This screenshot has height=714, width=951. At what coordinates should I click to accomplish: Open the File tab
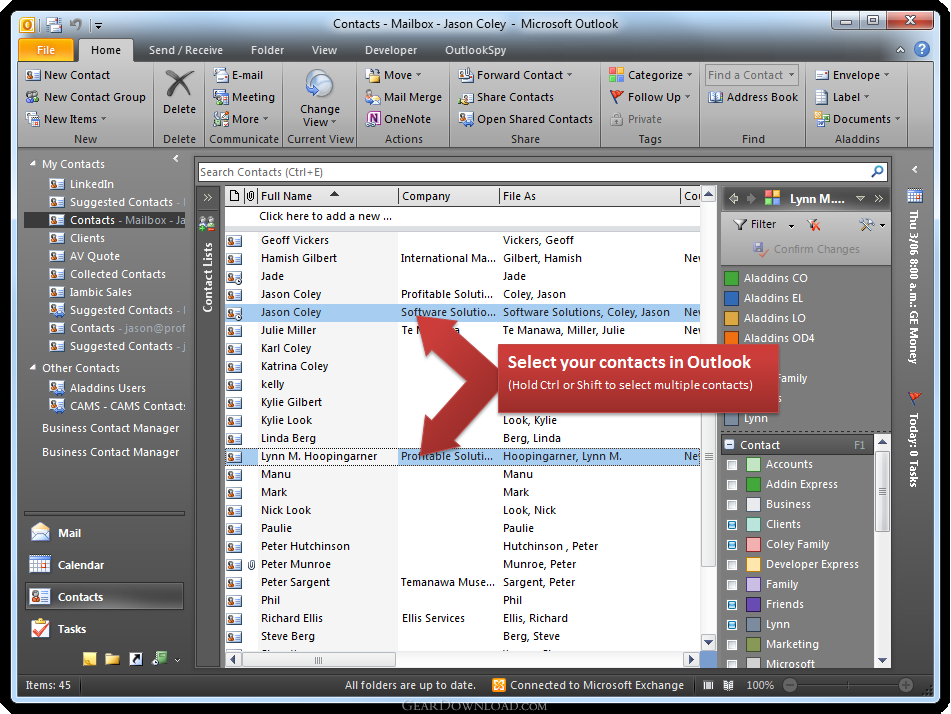click(x=46, y=50)
